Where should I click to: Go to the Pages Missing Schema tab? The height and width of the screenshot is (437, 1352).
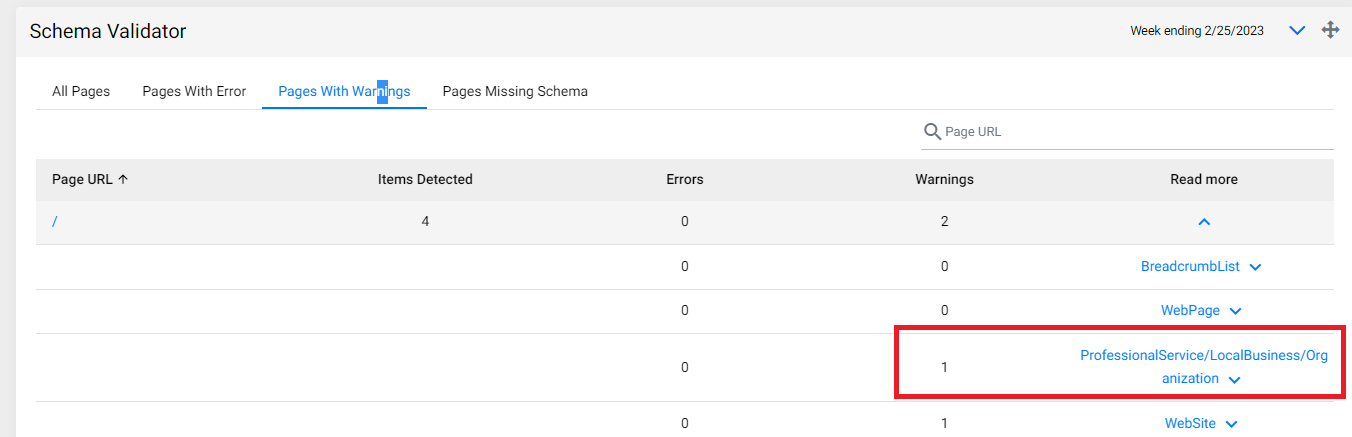click(515, 91)
